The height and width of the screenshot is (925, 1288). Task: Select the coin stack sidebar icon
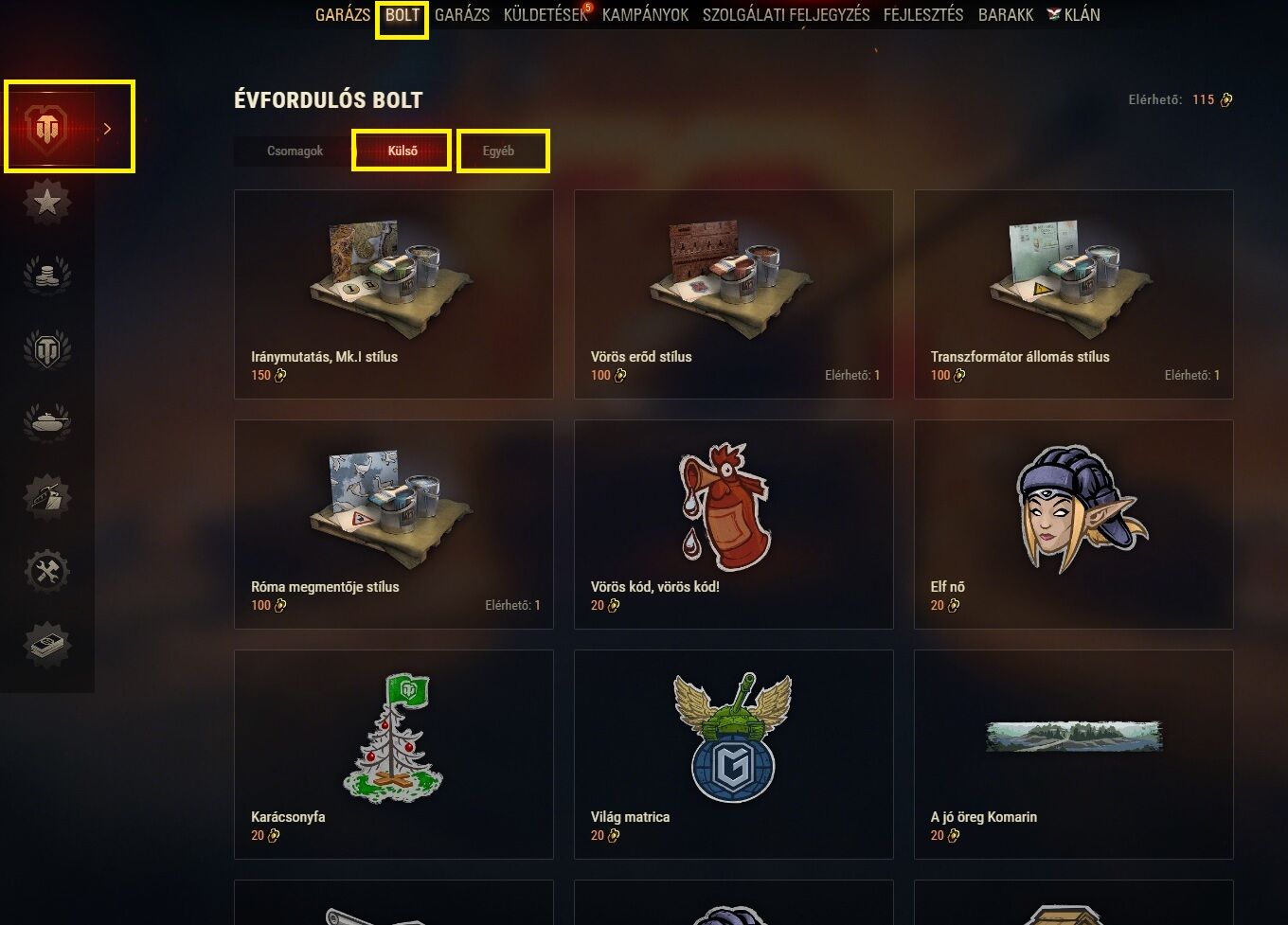(x=47, y=276)
